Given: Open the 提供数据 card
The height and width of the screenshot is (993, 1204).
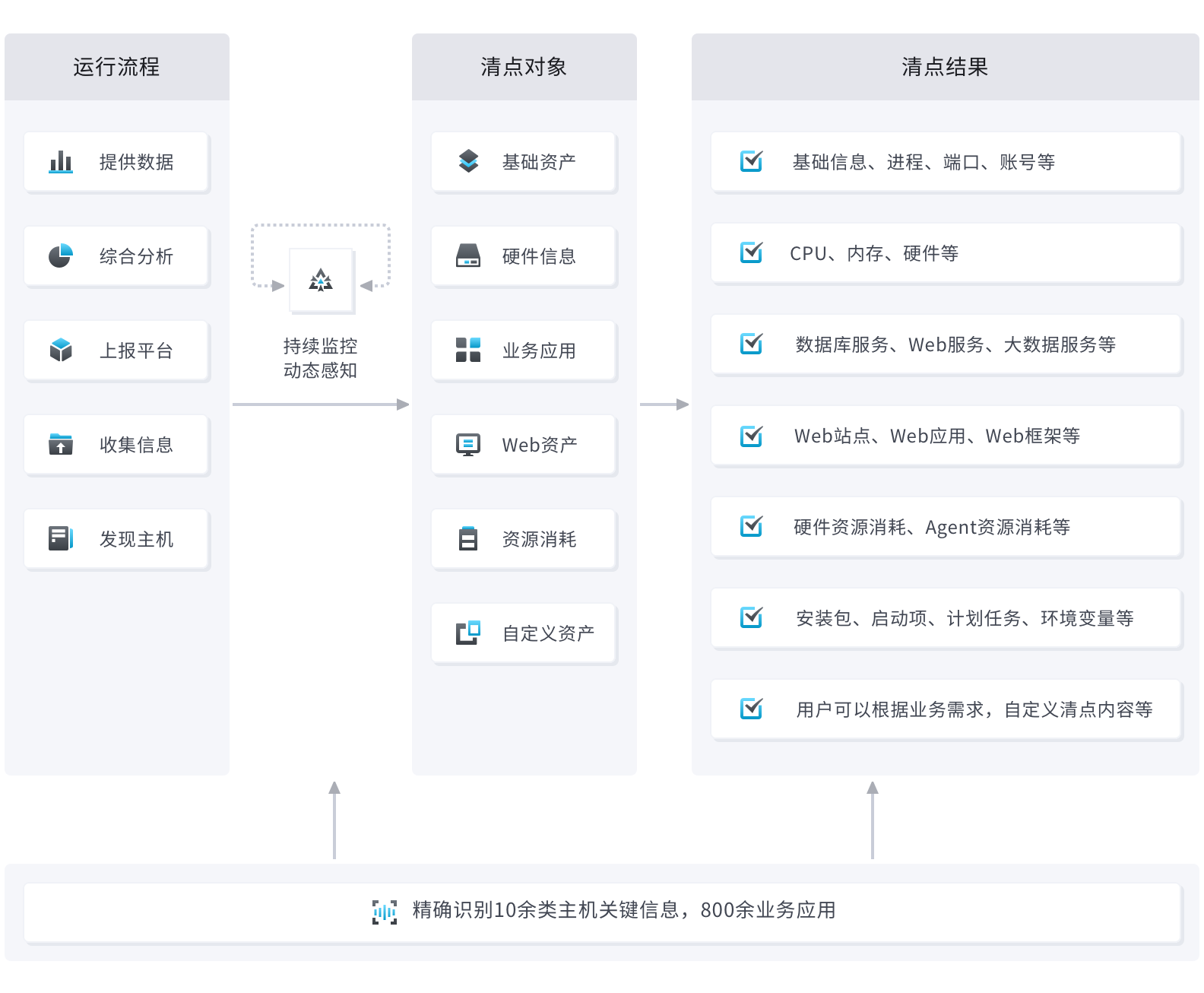Looking at the screenshot, I should [116, 162].
